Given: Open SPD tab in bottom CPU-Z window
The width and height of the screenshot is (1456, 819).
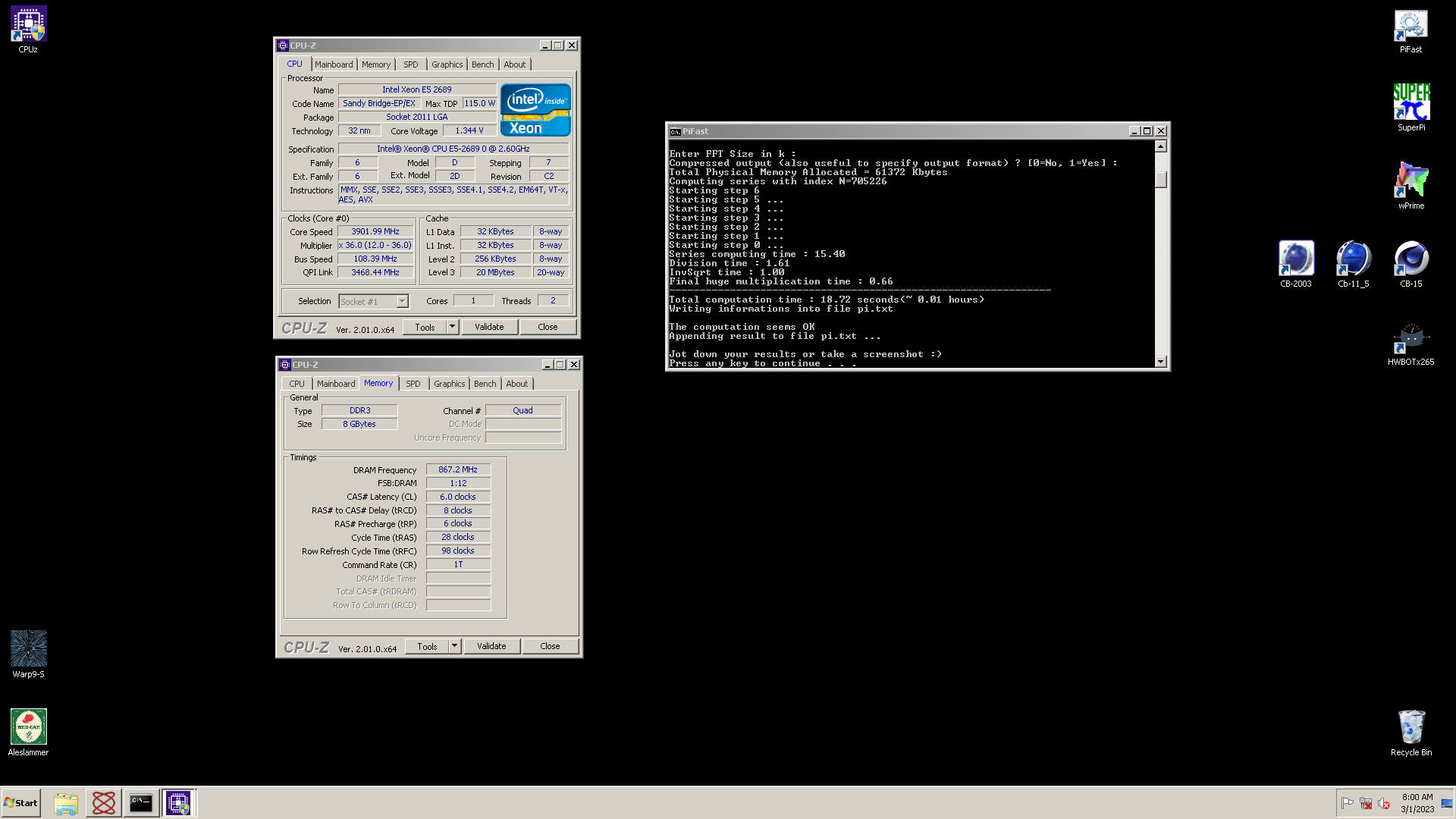Looking at the screenshot, I should point(413,384).
